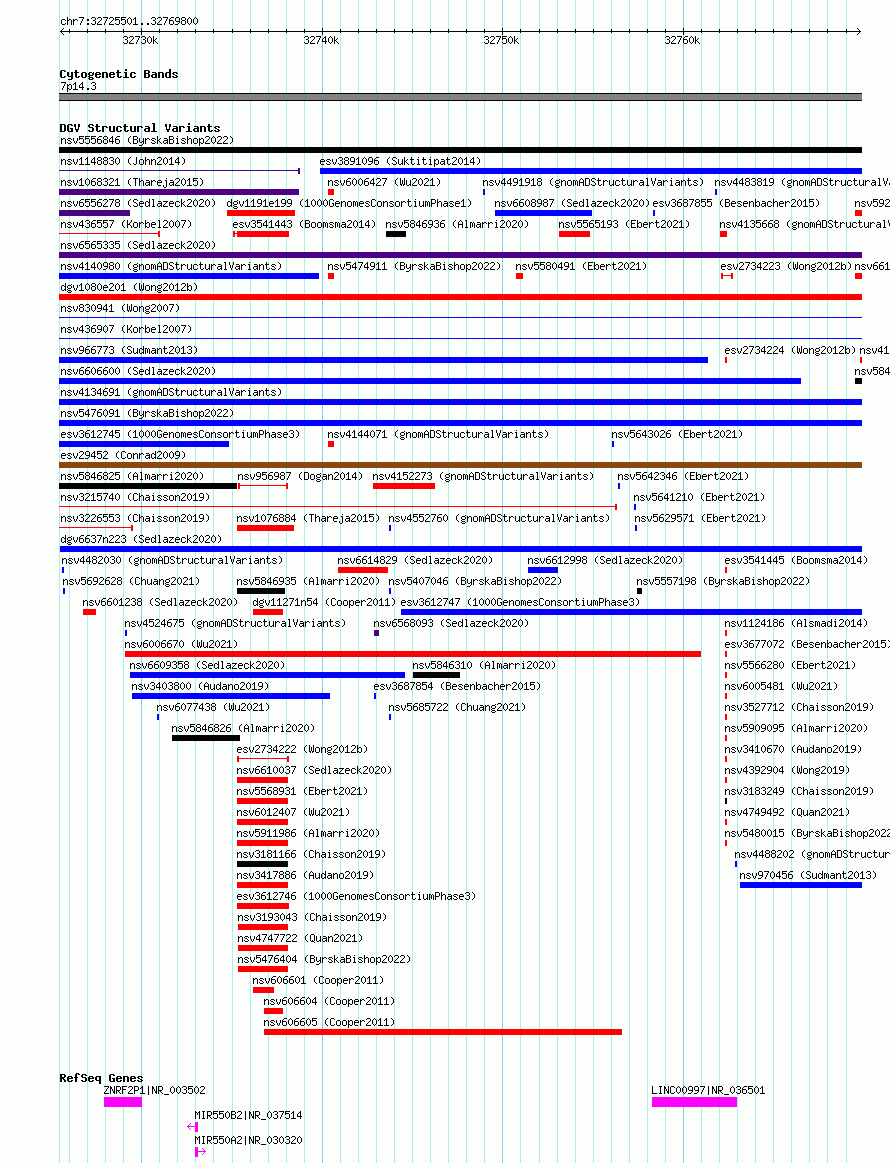Click the nsv6614829 red variant bar
The image size is (890, 1163).
[363, 570]
